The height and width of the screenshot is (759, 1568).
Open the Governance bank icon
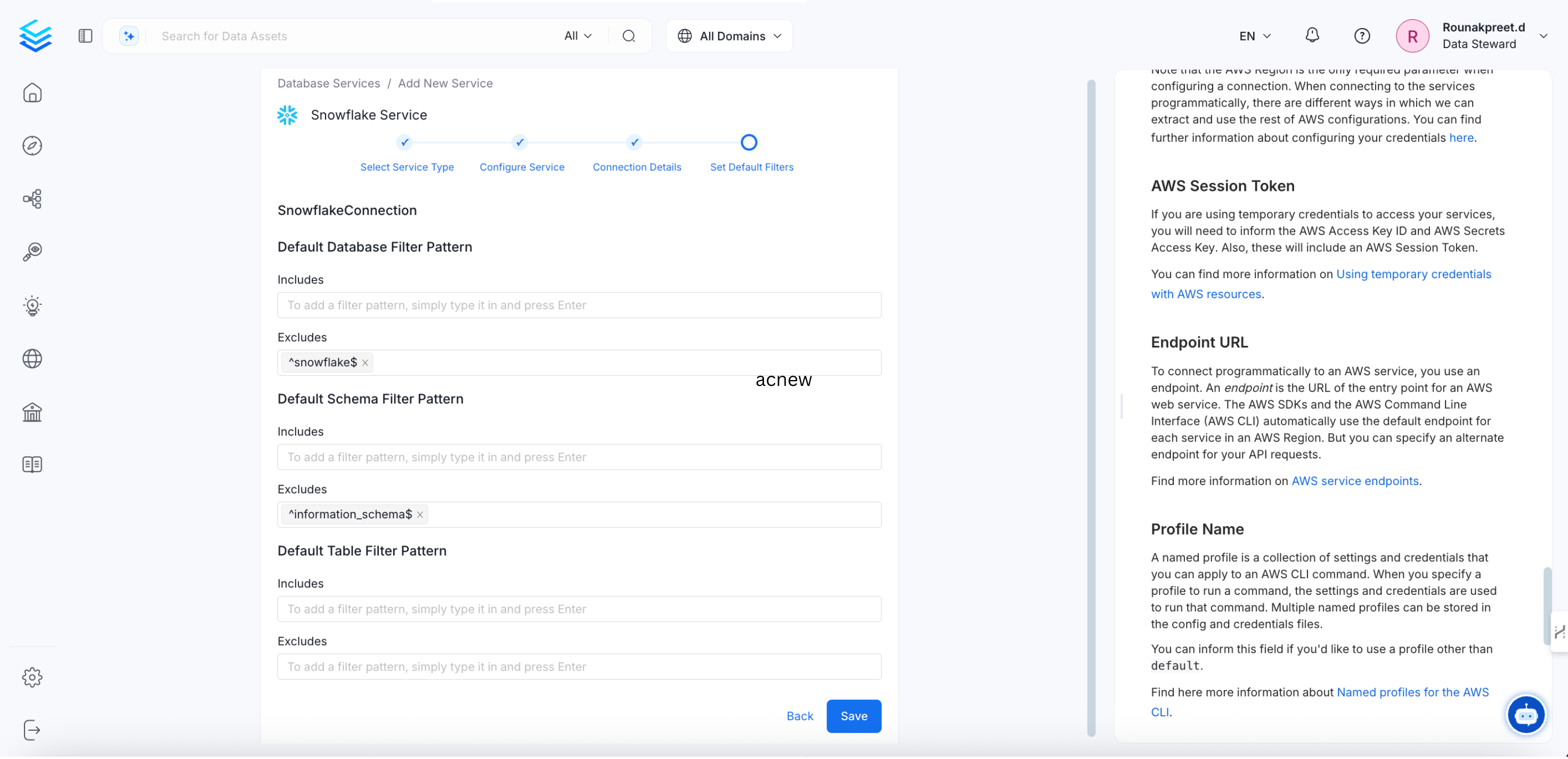33,412
